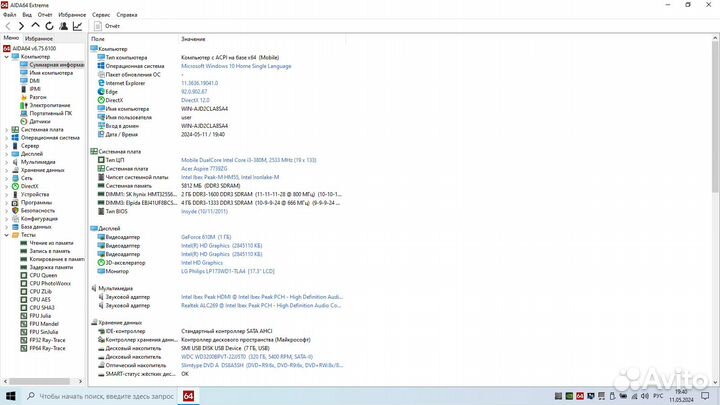This screenshot has height=405, width=720.
Task: Expand the Системная плата tree node
Action: coord(6,130)
